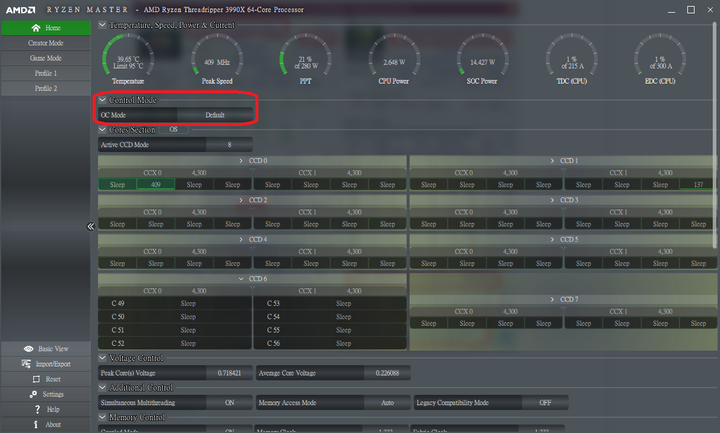Click the Reset icon in the sidebar
The height and width of the screenshot is (433, 720).
[x=36, y=379]
